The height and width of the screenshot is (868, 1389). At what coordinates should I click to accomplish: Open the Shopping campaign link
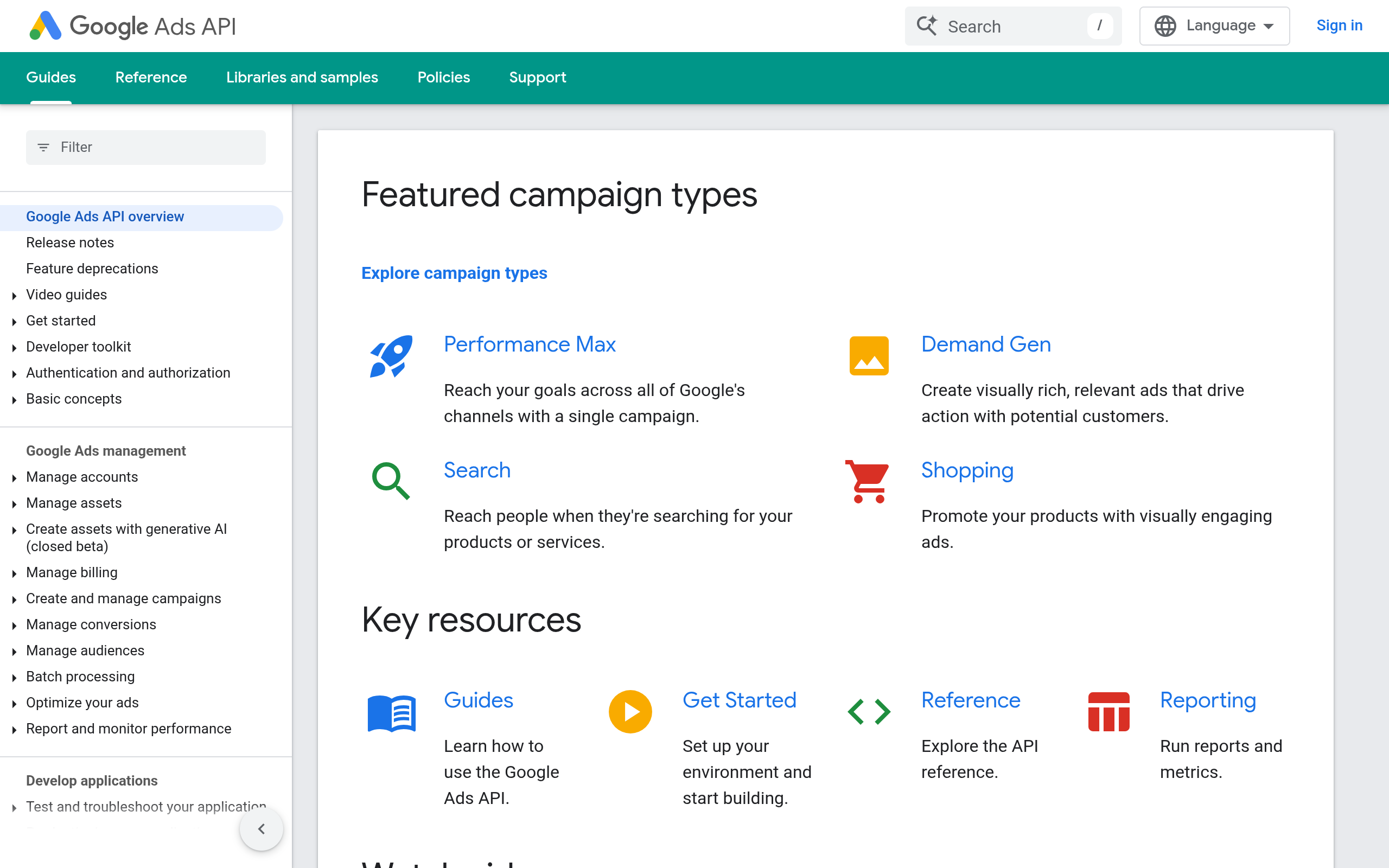coord(967,470)
